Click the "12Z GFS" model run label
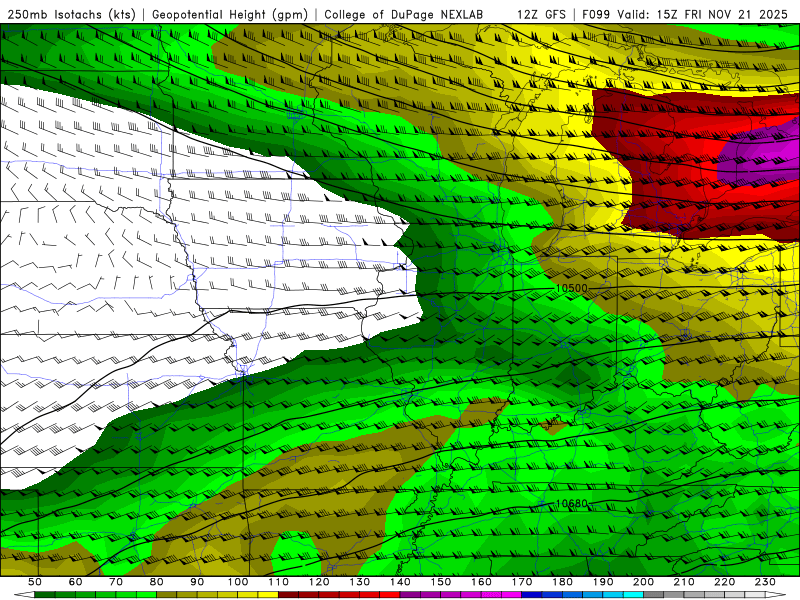 pyautogui.click(x=541, y=15)
